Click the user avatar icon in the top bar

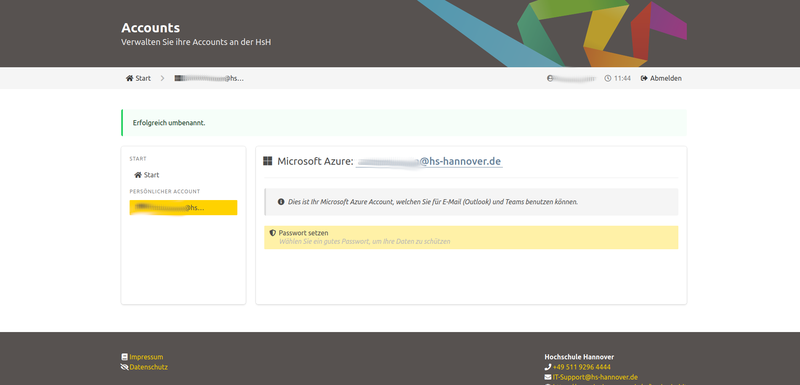click(x=550, y=79)
